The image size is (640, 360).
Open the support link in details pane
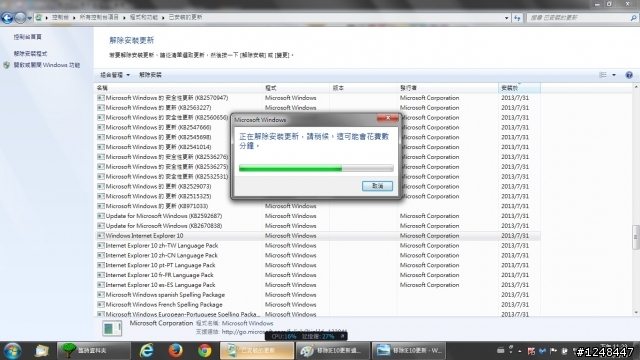click(x=284, y=332)
